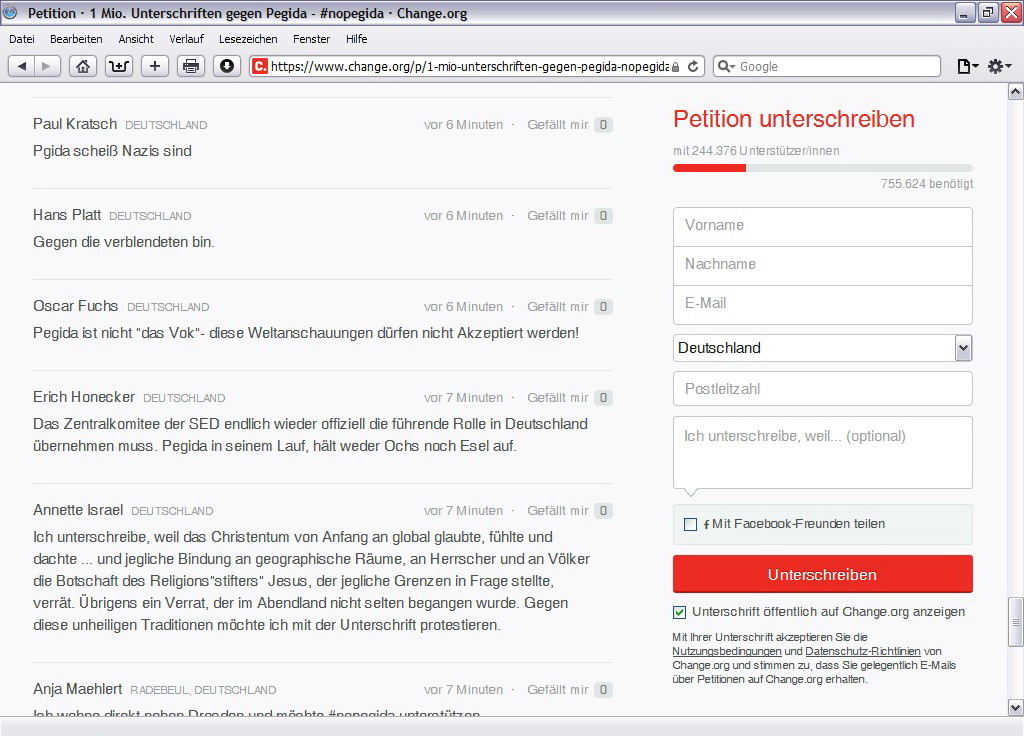Like Paul Kratsch's comment via Gefällt mir

point(558,125)
